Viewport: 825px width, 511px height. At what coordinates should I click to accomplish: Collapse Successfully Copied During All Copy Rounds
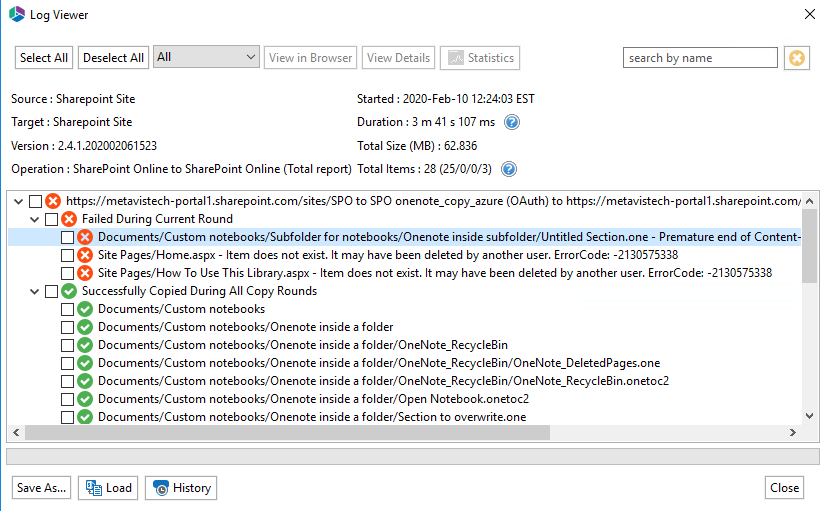35,291
